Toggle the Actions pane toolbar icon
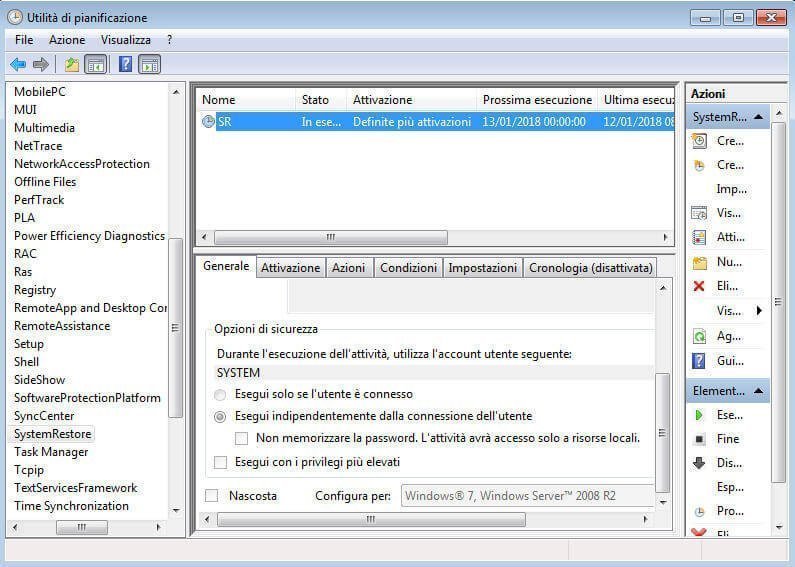This screenshot has width=795, height=567. pyautogui.click(x=150, y=64)
